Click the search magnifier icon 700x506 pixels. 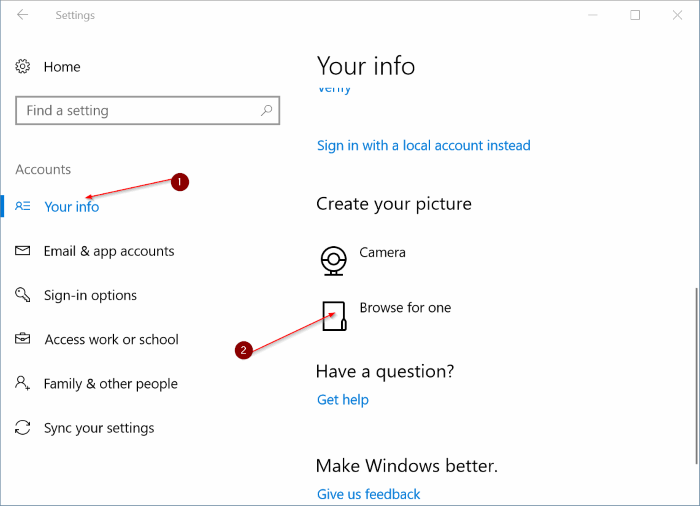(267, 110)
